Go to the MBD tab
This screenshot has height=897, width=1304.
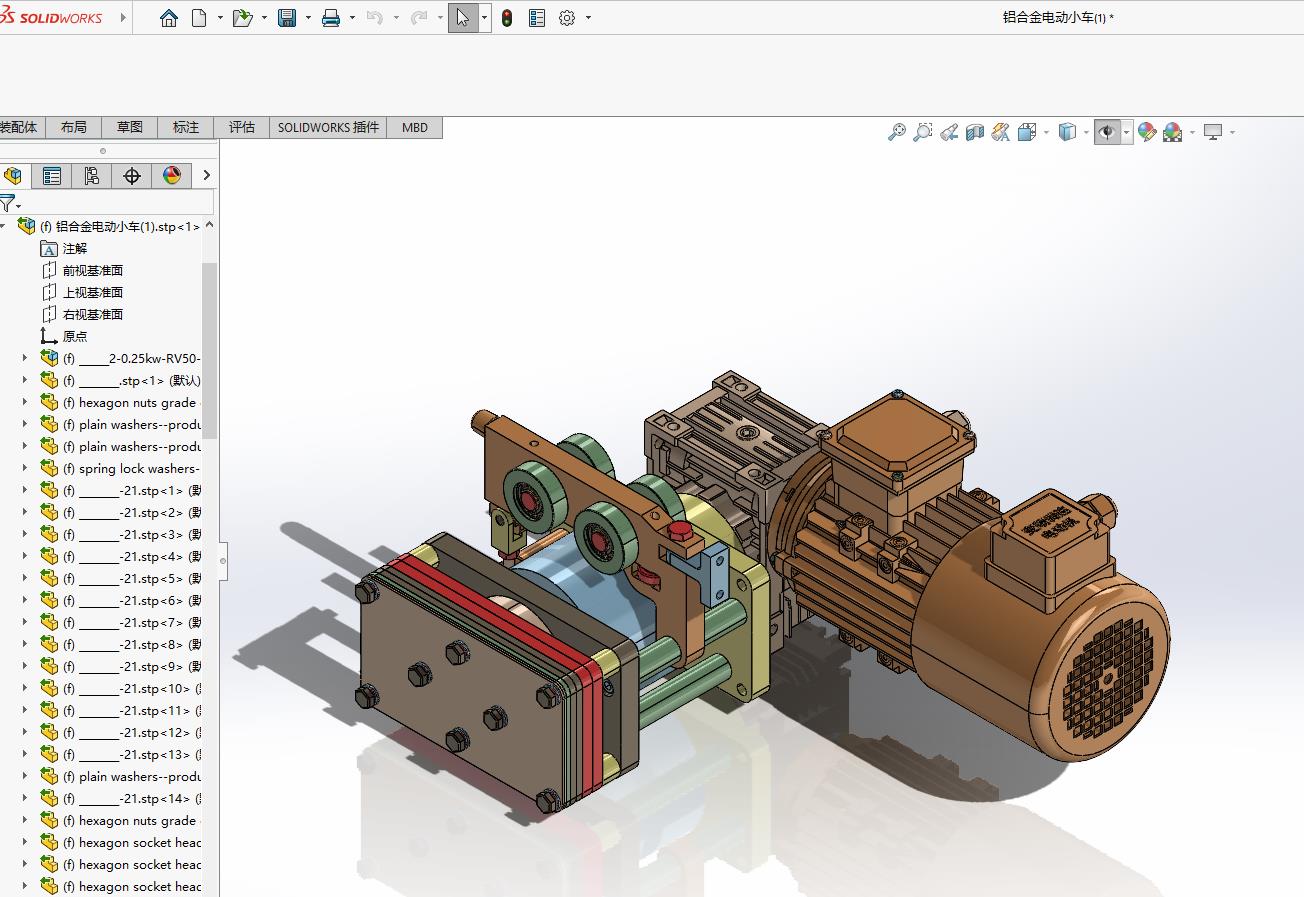click(x=415, y=127)
